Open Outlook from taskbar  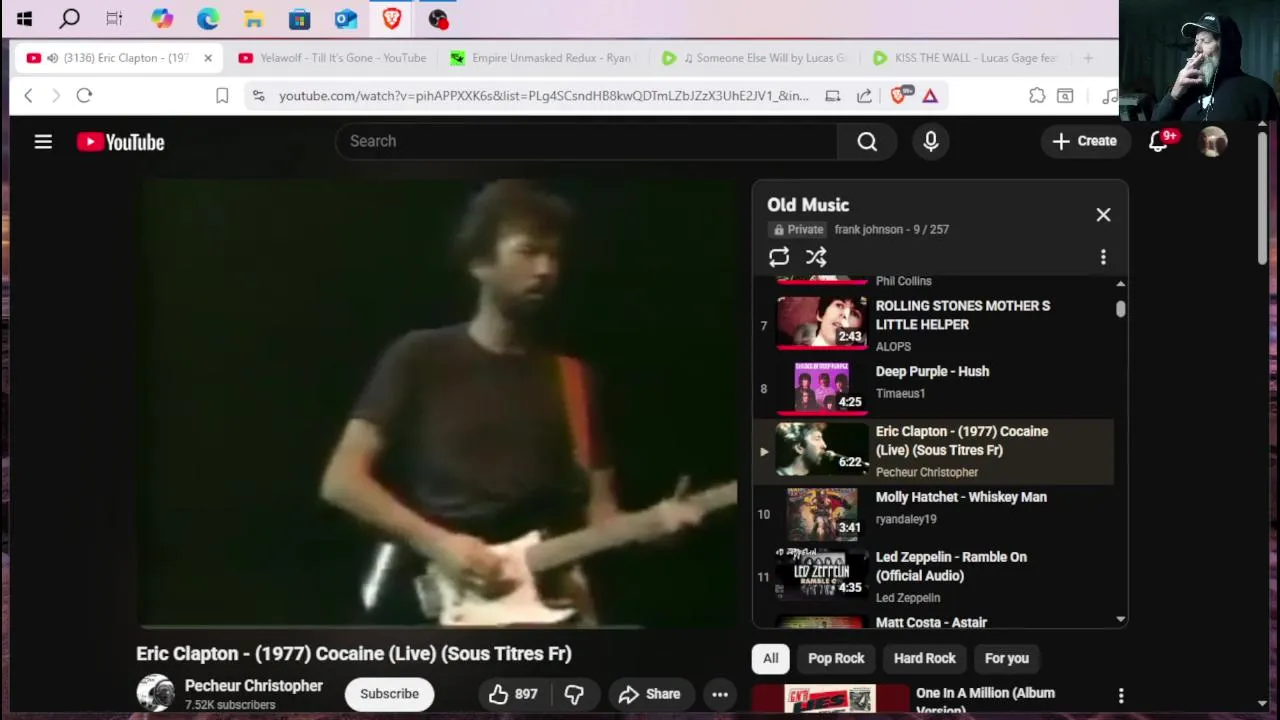[x=346, y=18]
